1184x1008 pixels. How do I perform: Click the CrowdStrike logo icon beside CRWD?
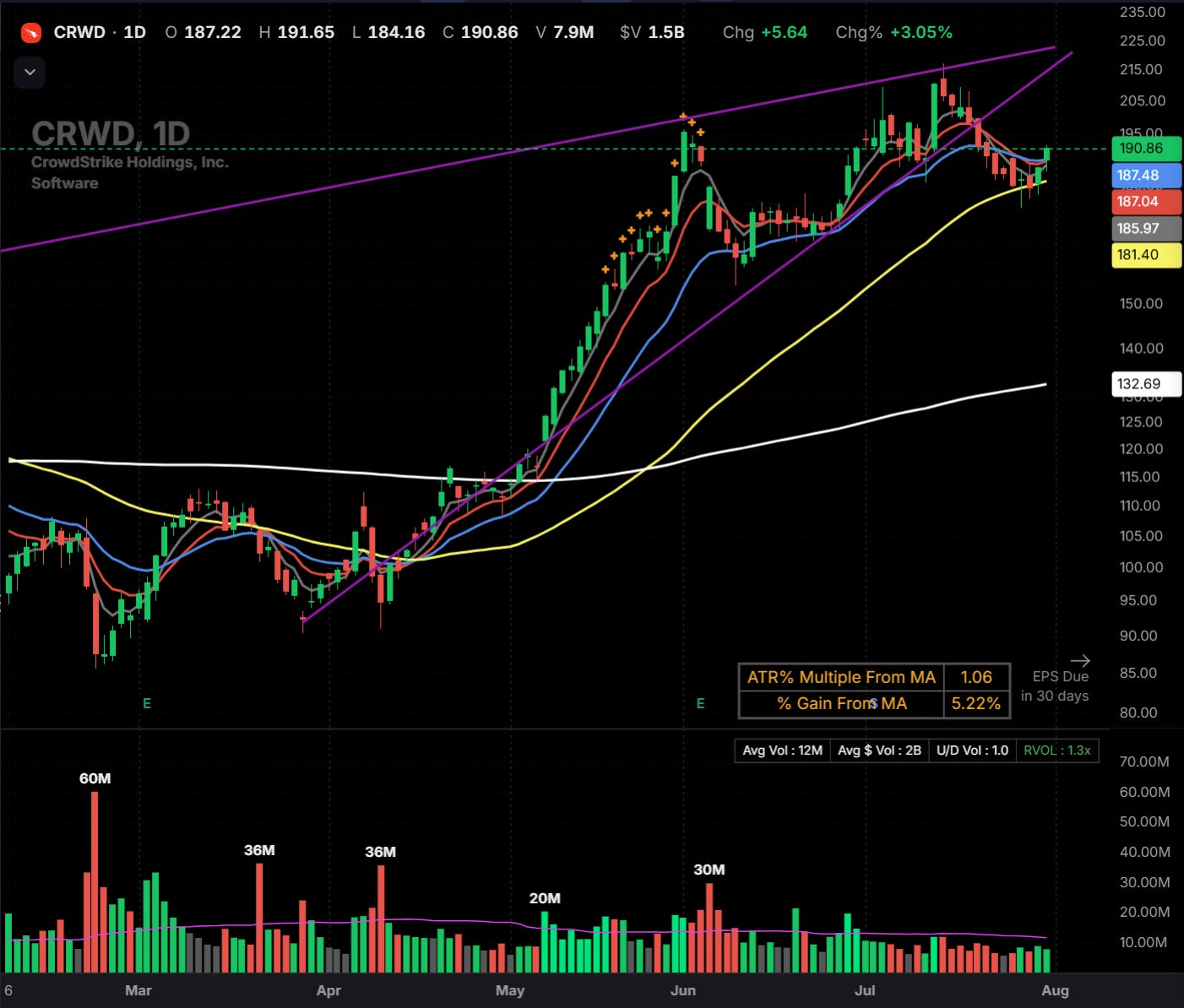[30, 33]
